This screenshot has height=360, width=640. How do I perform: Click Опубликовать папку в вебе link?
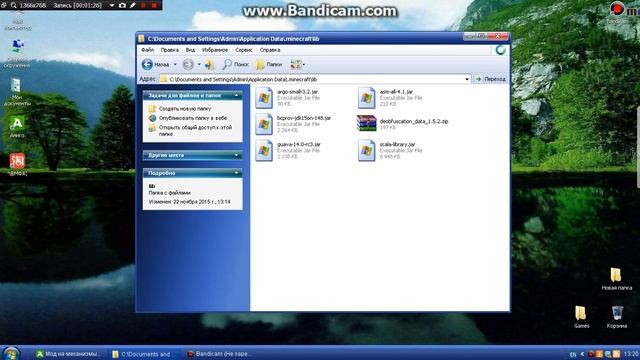pos(193,118)
